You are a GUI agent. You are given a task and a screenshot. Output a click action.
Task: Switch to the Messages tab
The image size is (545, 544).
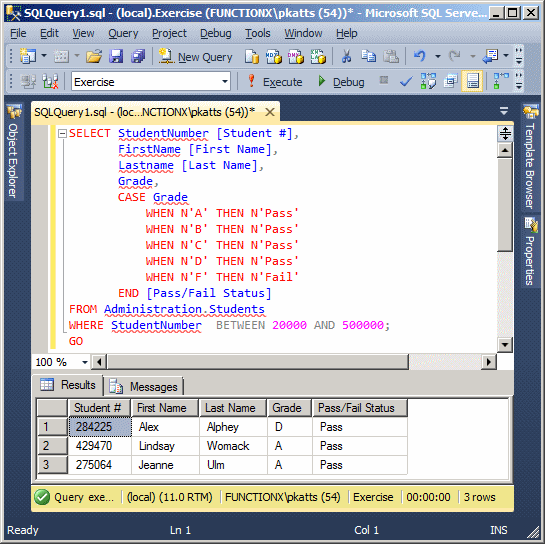pos(145,387)
